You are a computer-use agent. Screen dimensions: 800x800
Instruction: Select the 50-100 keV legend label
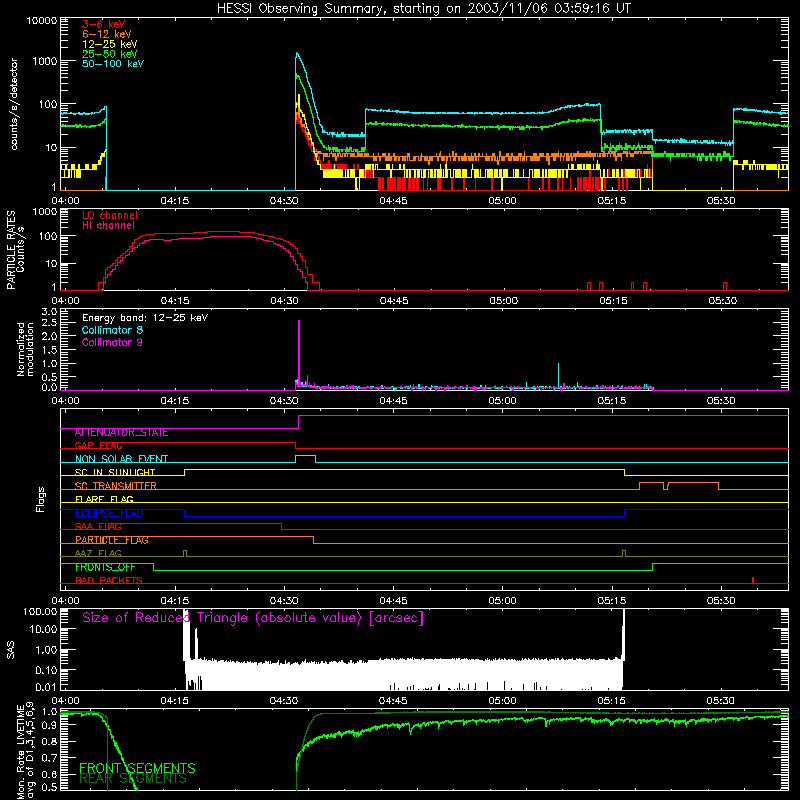click(x=113, y=64)
